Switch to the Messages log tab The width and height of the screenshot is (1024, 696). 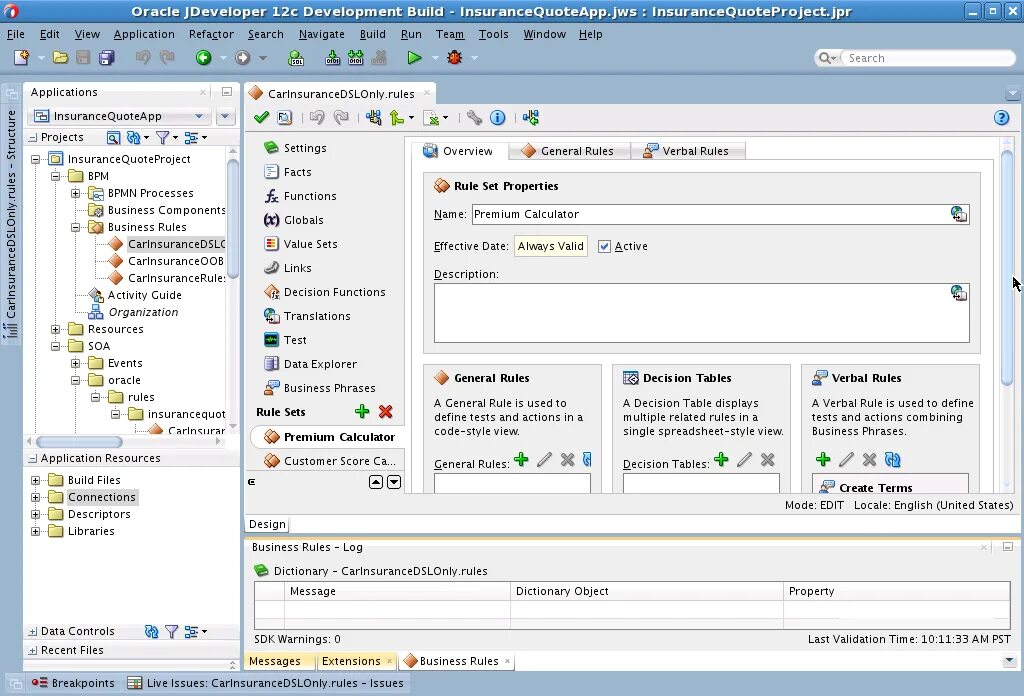pyautogui.click(x=275, y=661)
